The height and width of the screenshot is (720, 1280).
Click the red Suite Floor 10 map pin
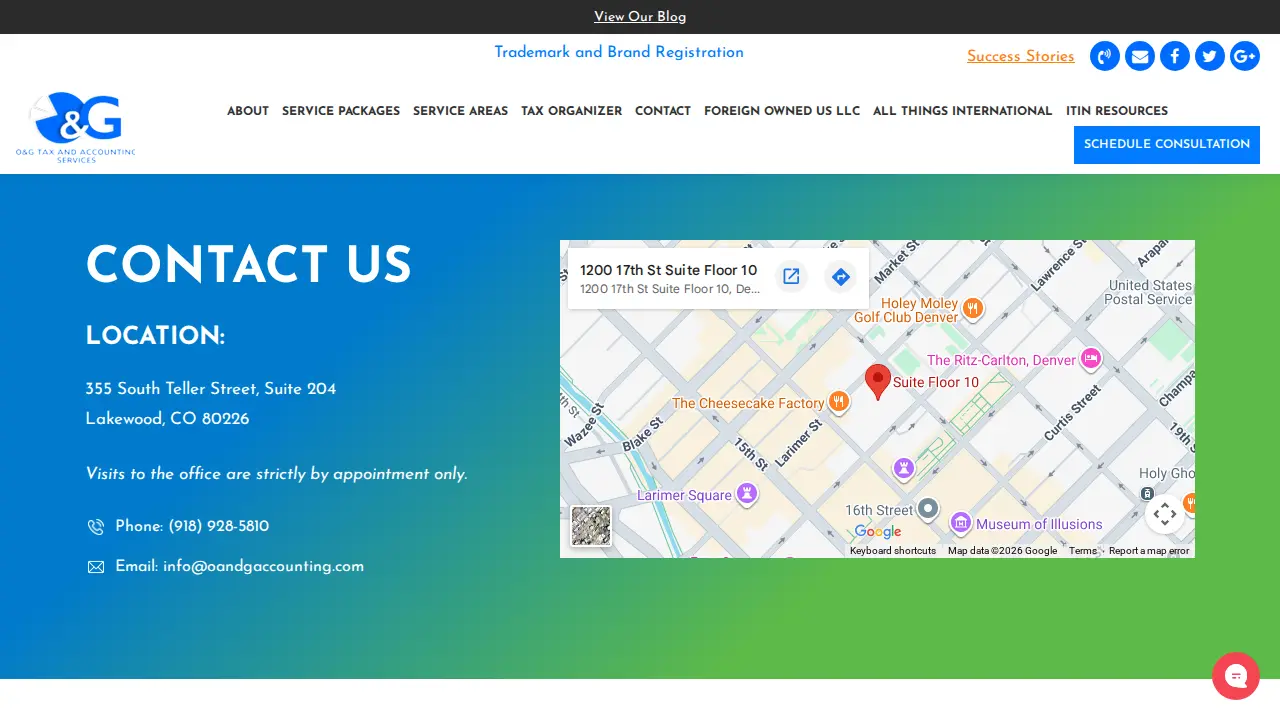click(878, 381)
